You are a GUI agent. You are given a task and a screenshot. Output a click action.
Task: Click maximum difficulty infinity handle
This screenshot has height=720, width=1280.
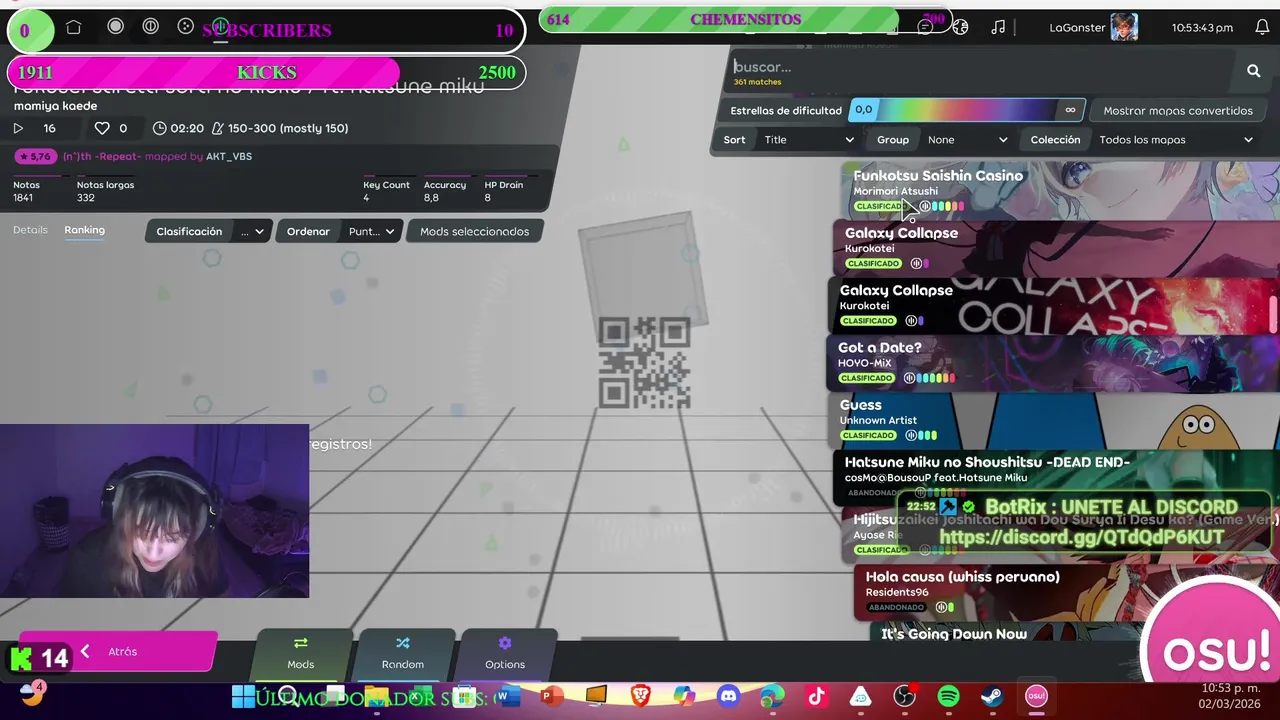[1070, 110]
